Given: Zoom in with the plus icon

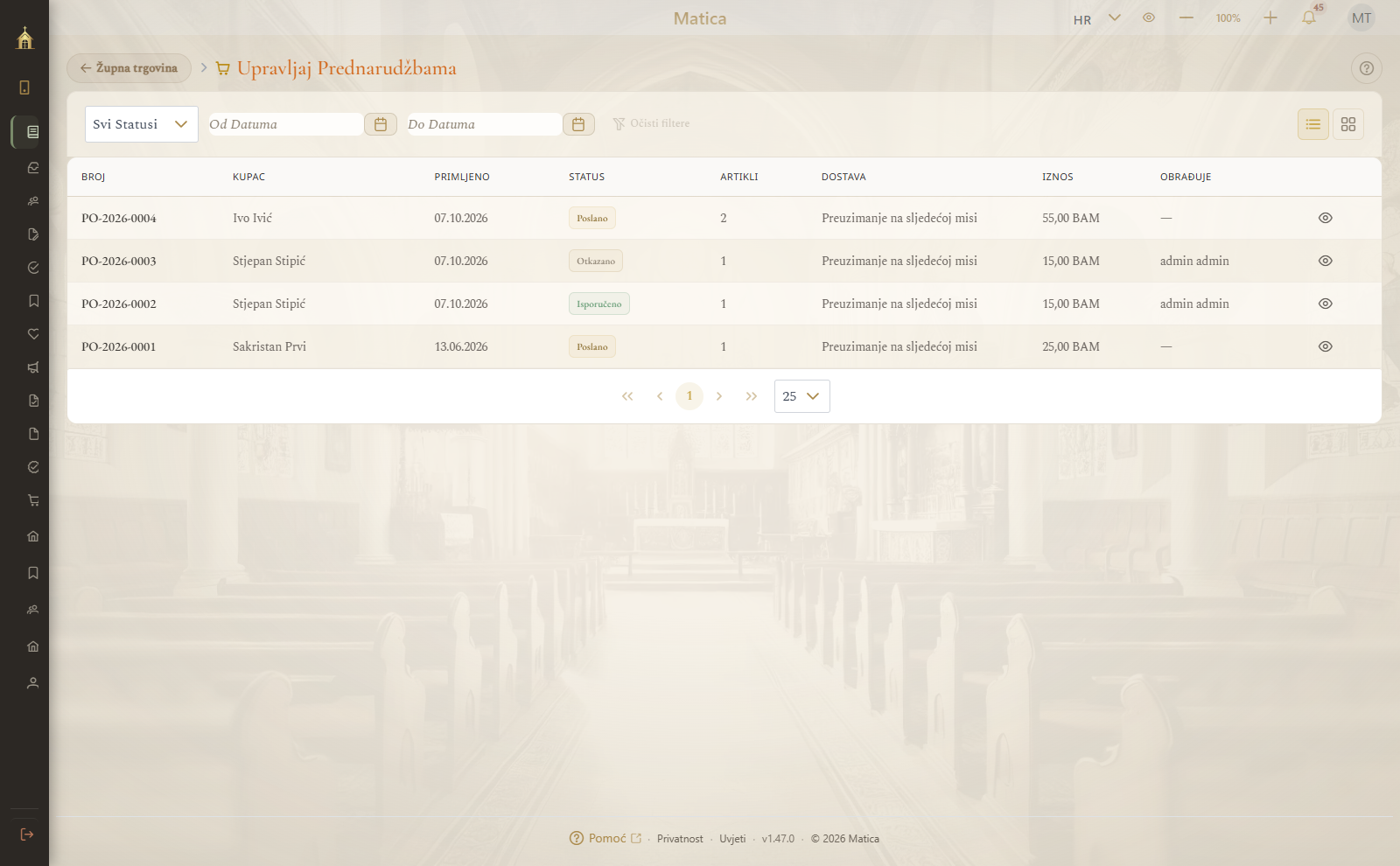Looking at the screenshot, I should pos(1270,17).
